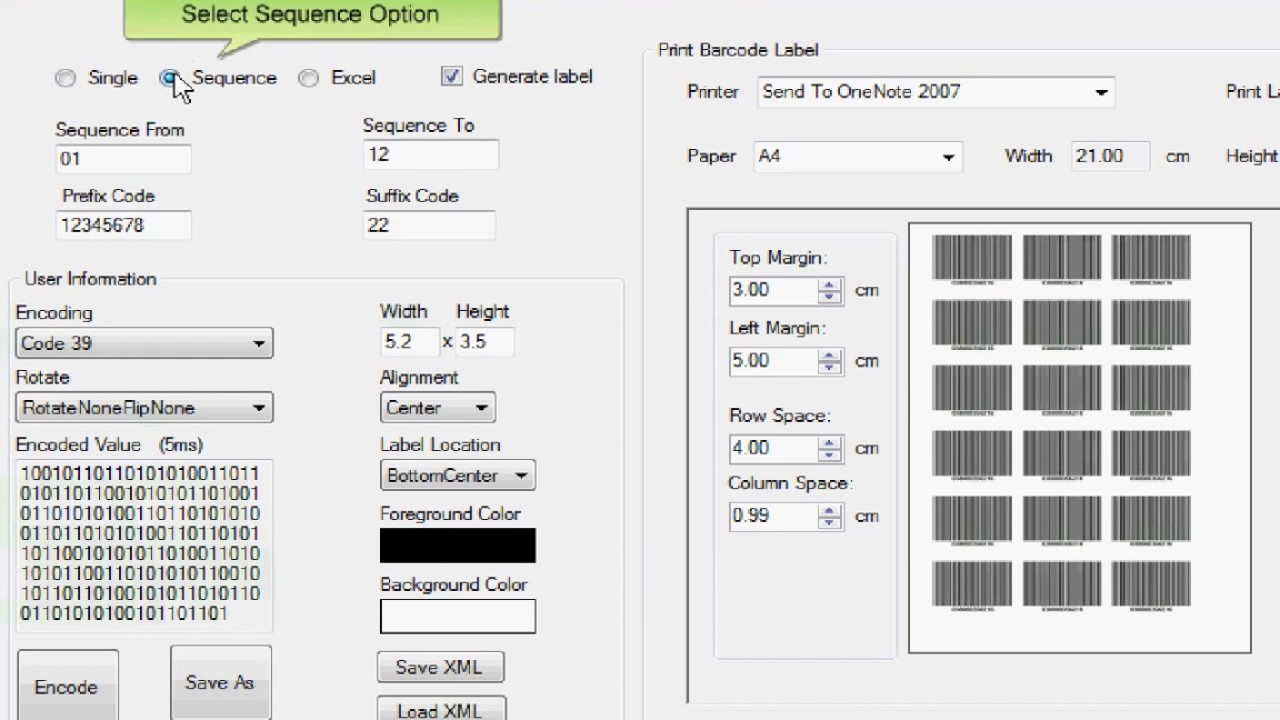Click the Save XML button
This screenshot has width=1280, height=720.
click(x=439, y=667)
